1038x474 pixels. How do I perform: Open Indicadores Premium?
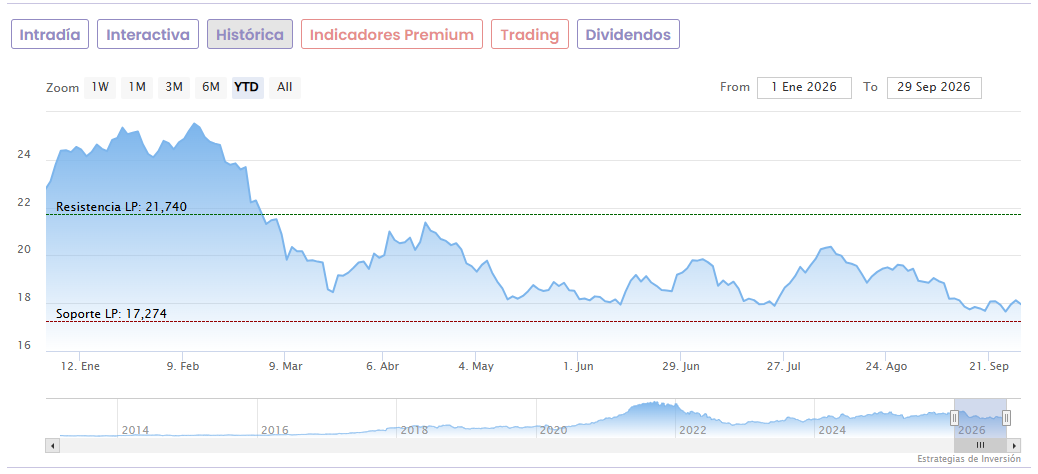(x=392, y=34)
